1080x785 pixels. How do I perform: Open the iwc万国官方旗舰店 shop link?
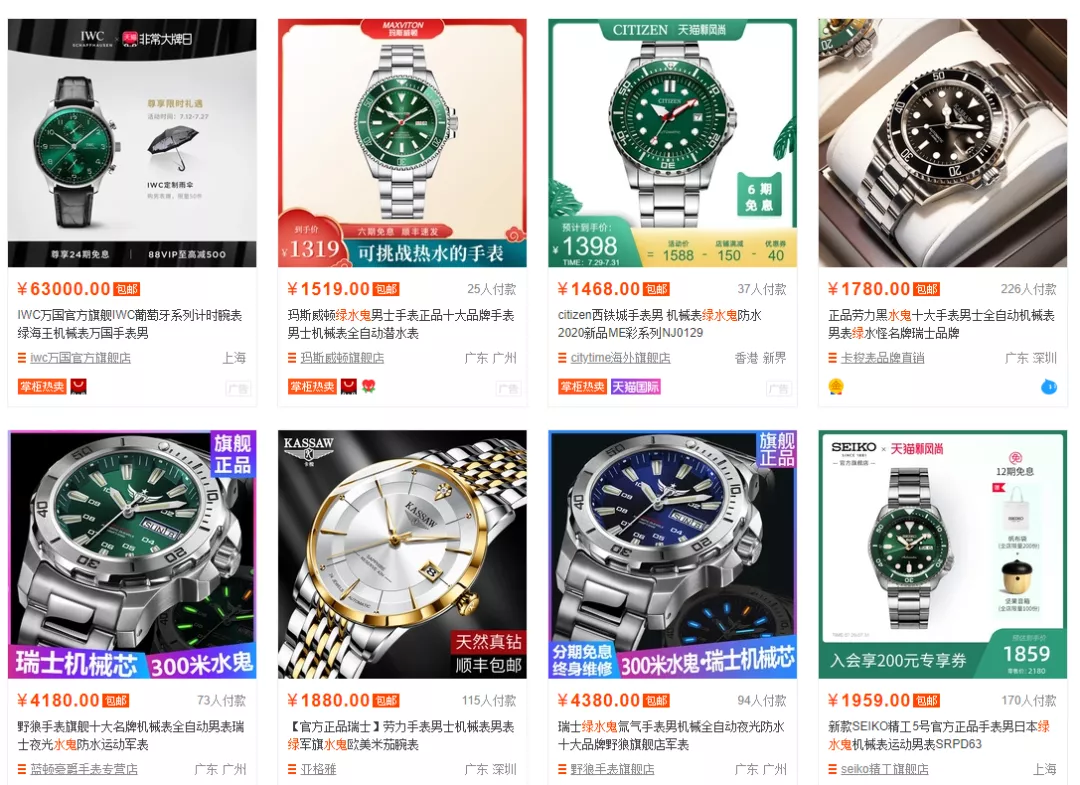pos(81,358)
